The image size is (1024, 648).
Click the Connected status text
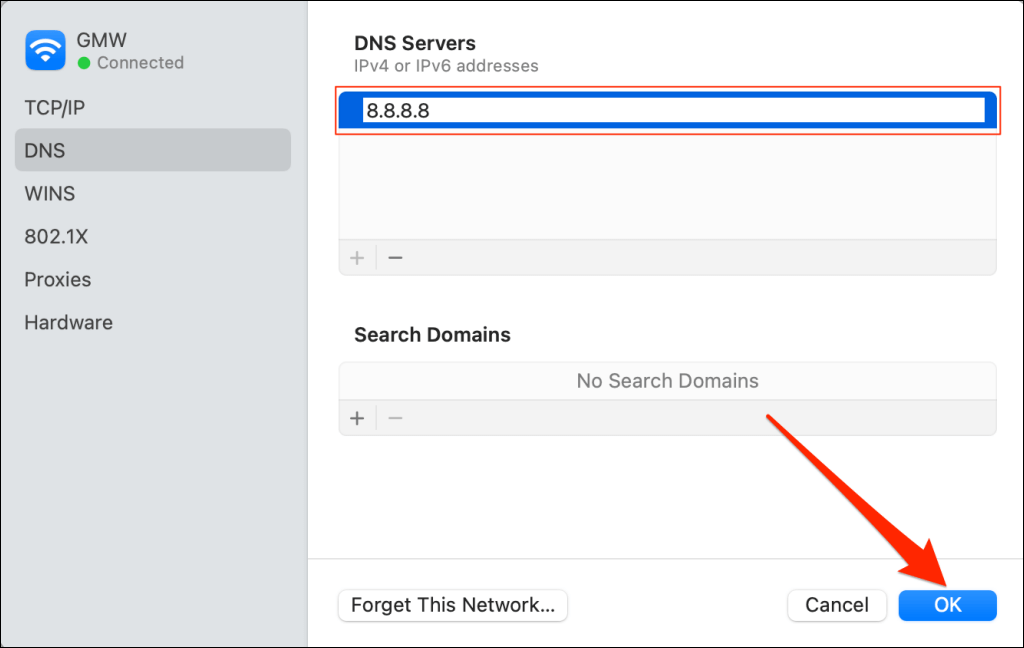[140, 63]
